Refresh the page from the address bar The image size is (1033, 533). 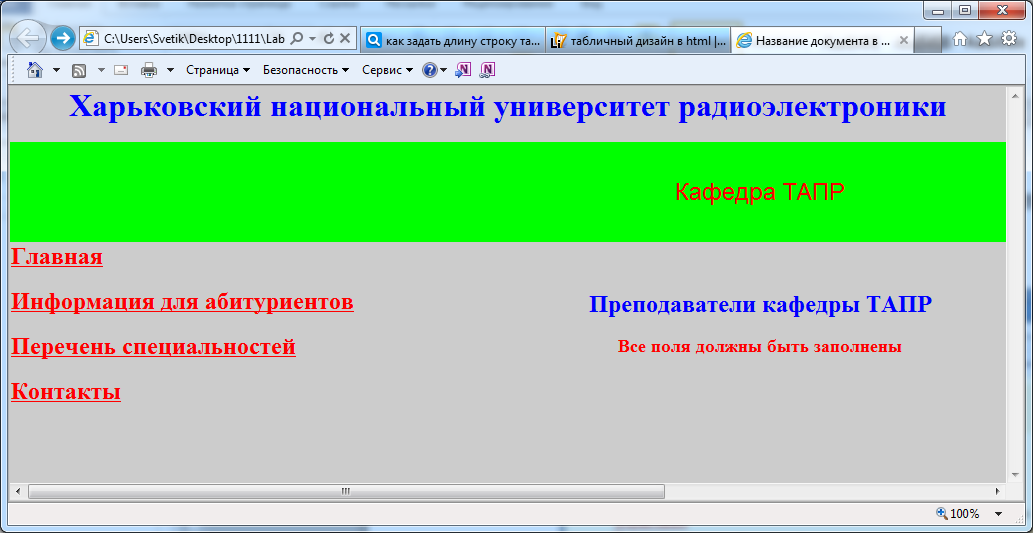pos(329,39)
